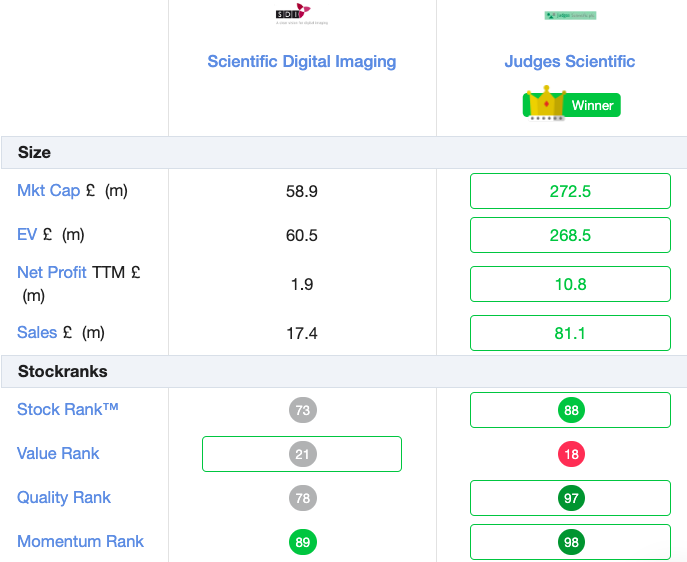Click the dark green 98 Momentum badge
The image size is (687, 562).
[571, 542]
